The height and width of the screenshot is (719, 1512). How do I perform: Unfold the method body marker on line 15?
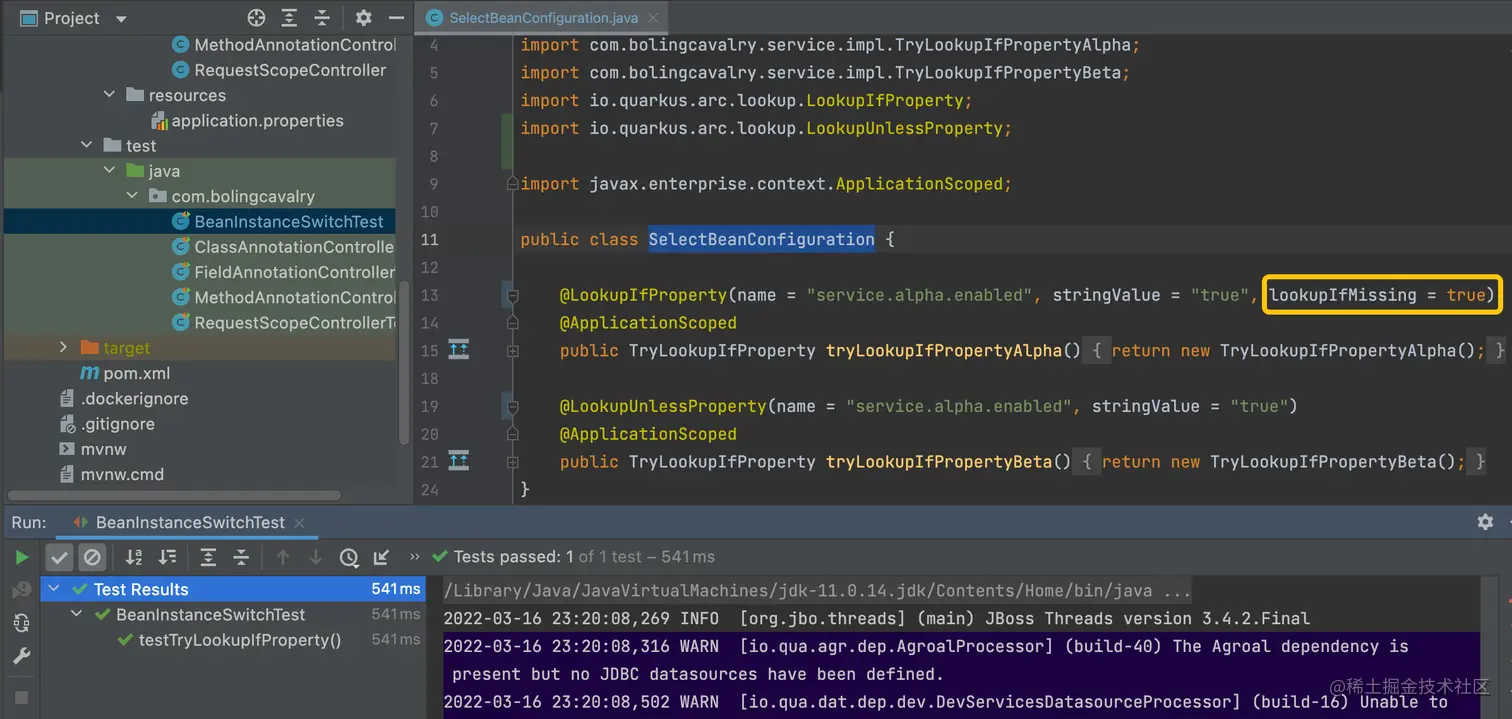[x=513, y=351]
